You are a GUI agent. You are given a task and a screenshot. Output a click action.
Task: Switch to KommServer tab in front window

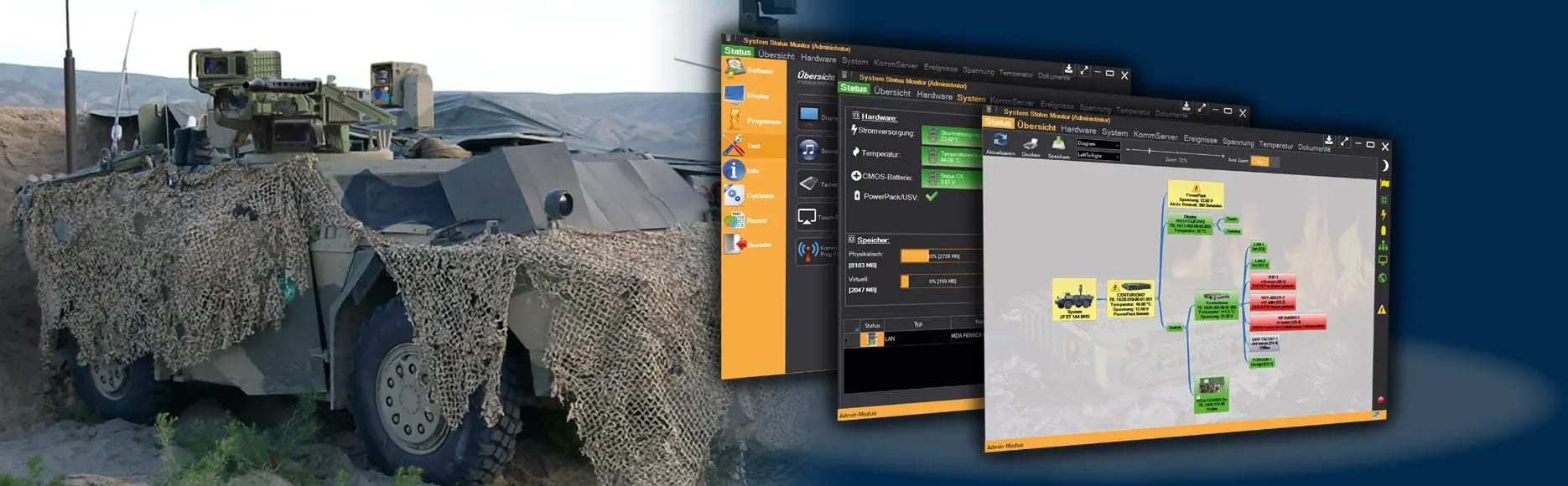(x=1155, y=135)
